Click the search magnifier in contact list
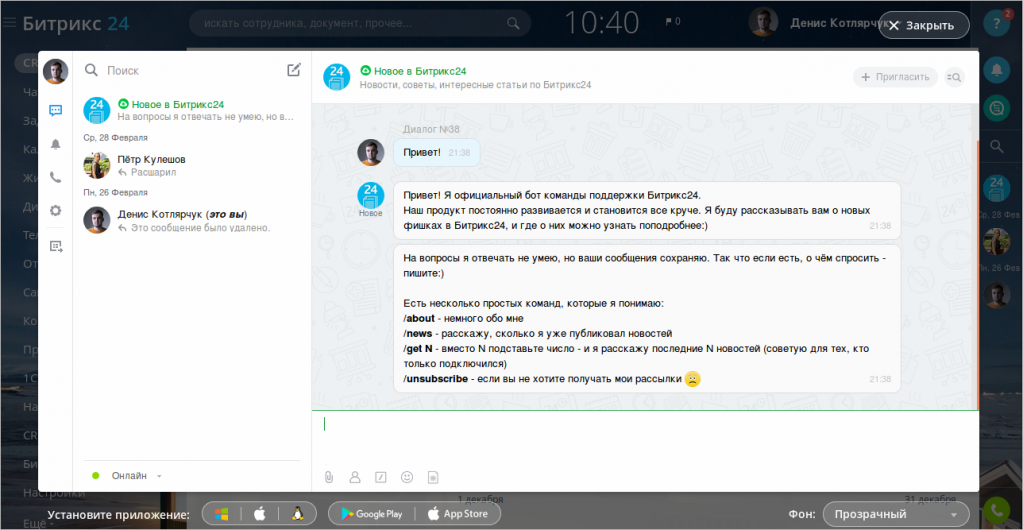Image resolution: width=1023 pixels, height=530 pixels. coord(91,70)
